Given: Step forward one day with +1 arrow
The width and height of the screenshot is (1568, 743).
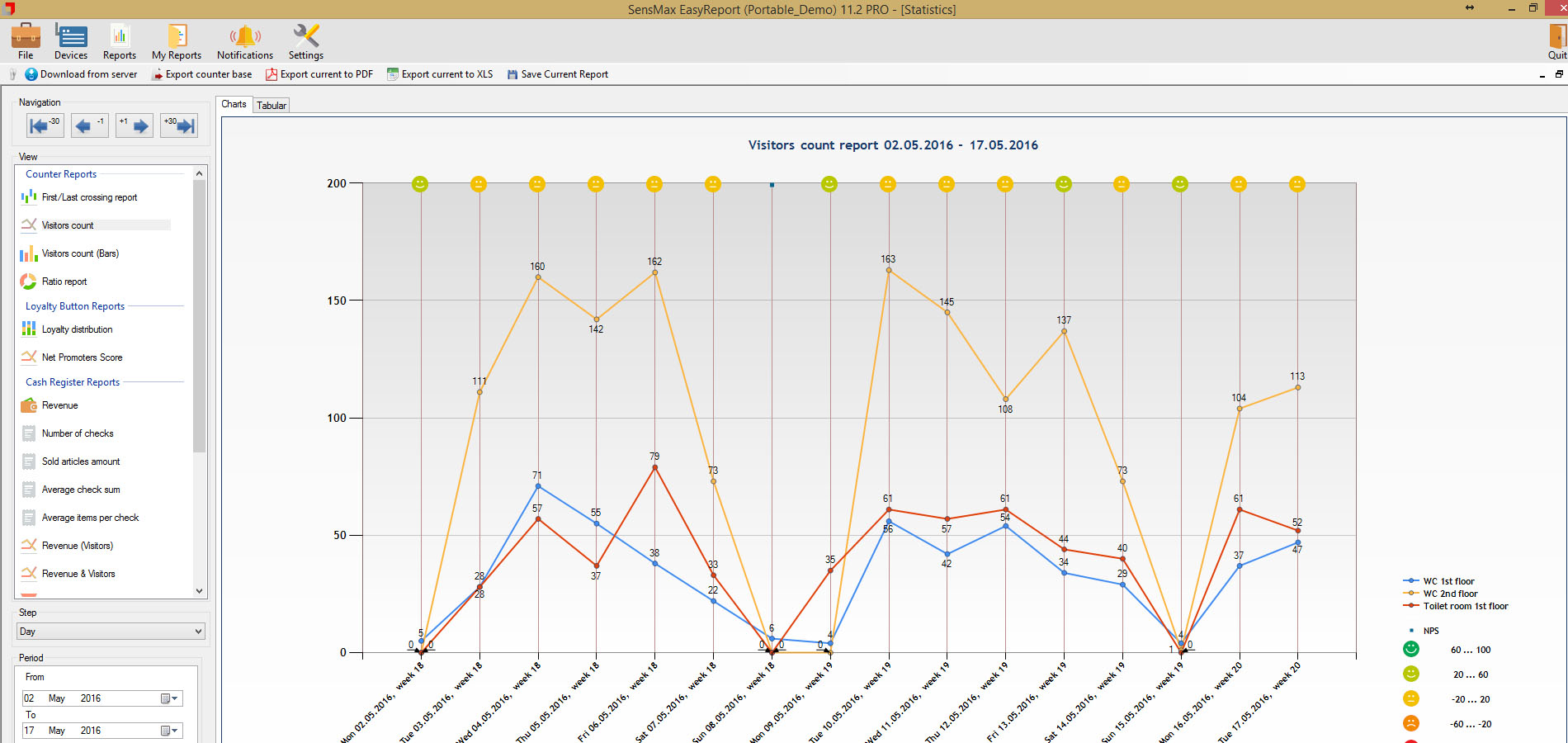Looking at the screenshot, I should (134, 125).
